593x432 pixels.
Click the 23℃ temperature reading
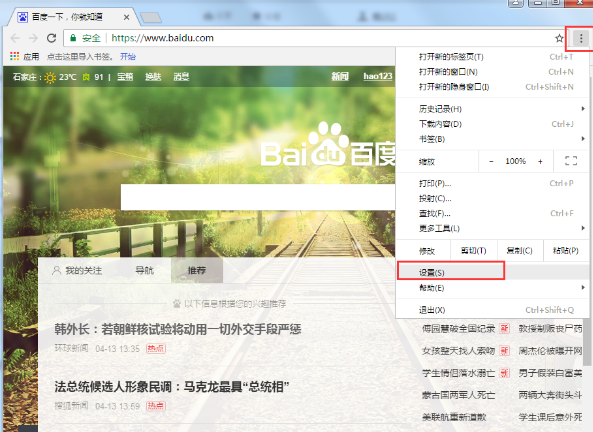68,77
